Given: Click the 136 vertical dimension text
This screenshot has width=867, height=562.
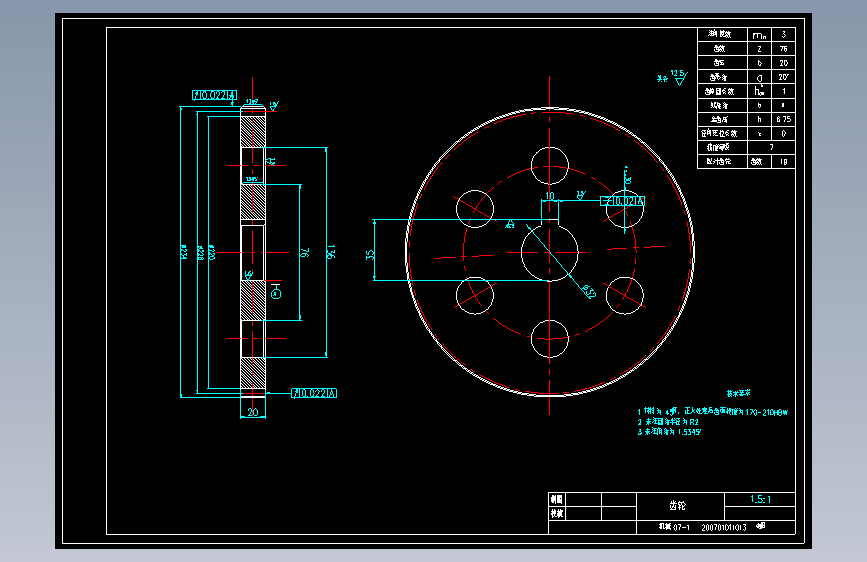Looking at the screenshot, I should pyautogui.click(x=331, y=252).
